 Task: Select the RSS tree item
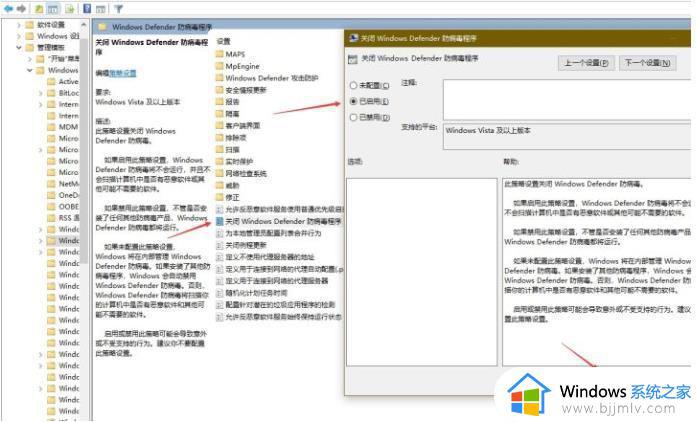[67, 217]
